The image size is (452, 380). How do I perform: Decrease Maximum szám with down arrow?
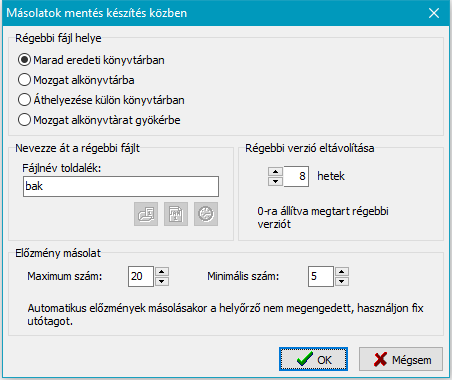click(x=162, y=281)
